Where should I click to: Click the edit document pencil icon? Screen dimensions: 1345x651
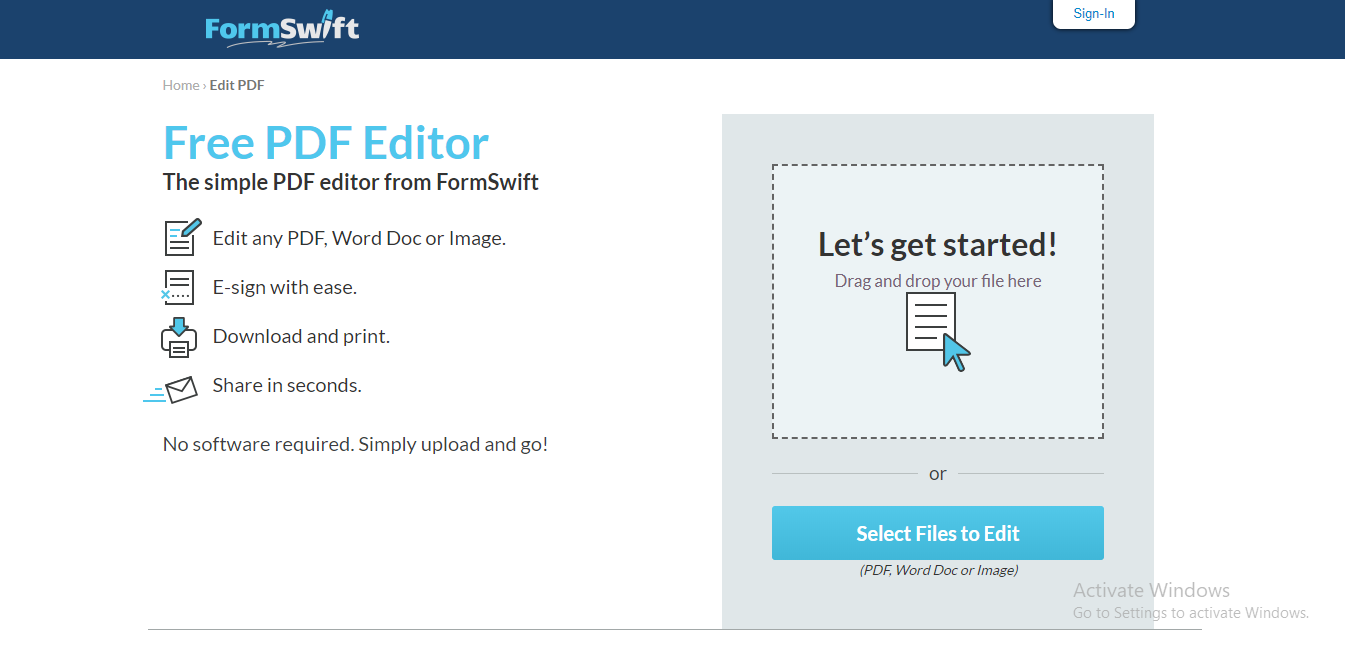[183, 238]
